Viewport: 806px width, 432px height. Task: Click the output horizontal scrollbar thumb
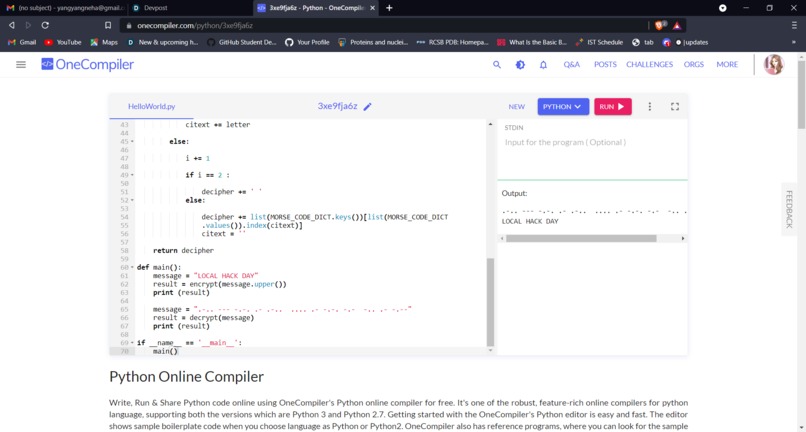click(x=581, y=239)
